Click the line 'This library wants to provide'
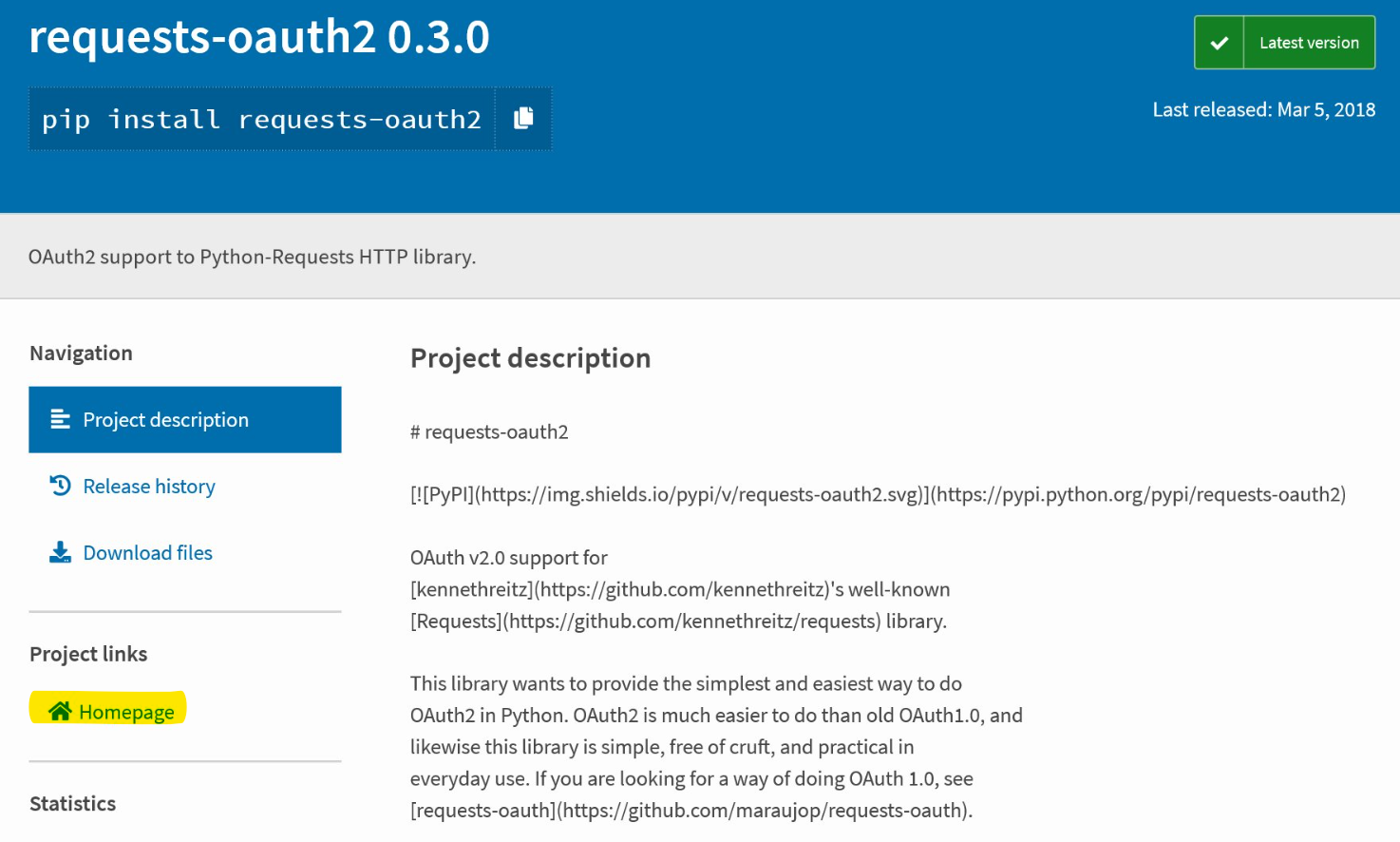Screen dimensions: 1400x842 (x=686, y=684)
